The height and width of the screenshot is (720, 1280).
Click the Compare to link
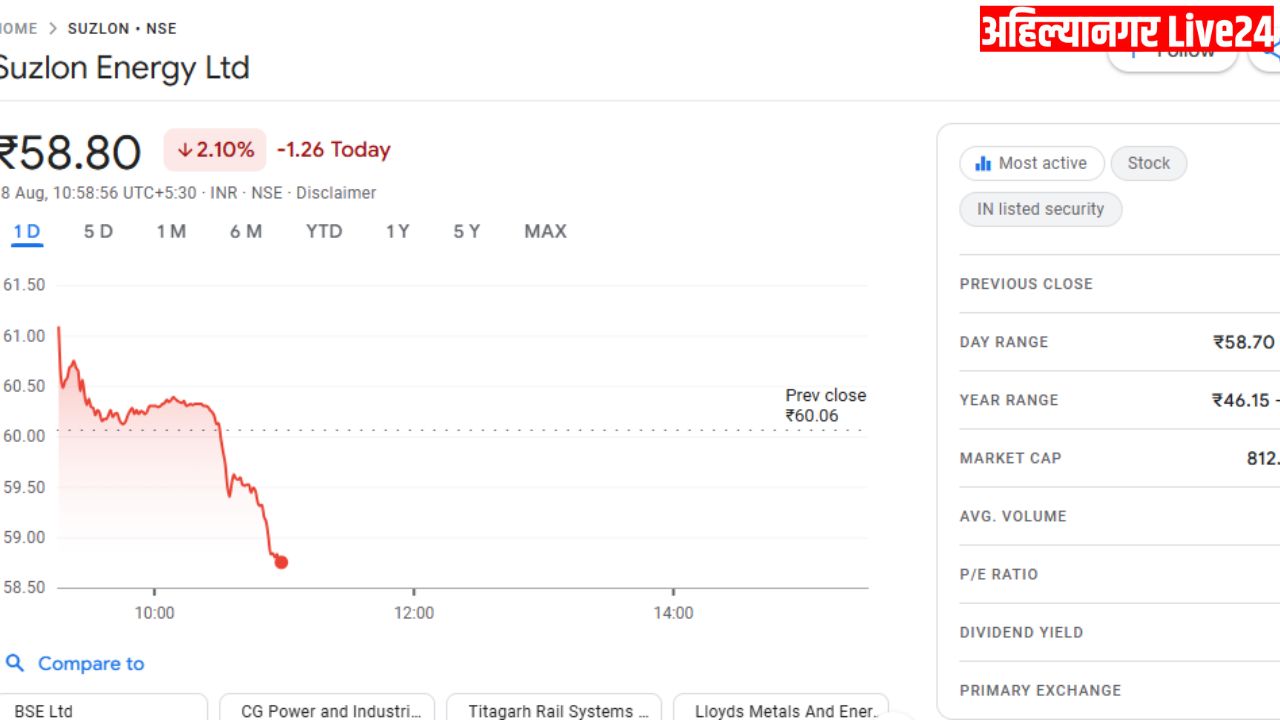pos(91,663)
